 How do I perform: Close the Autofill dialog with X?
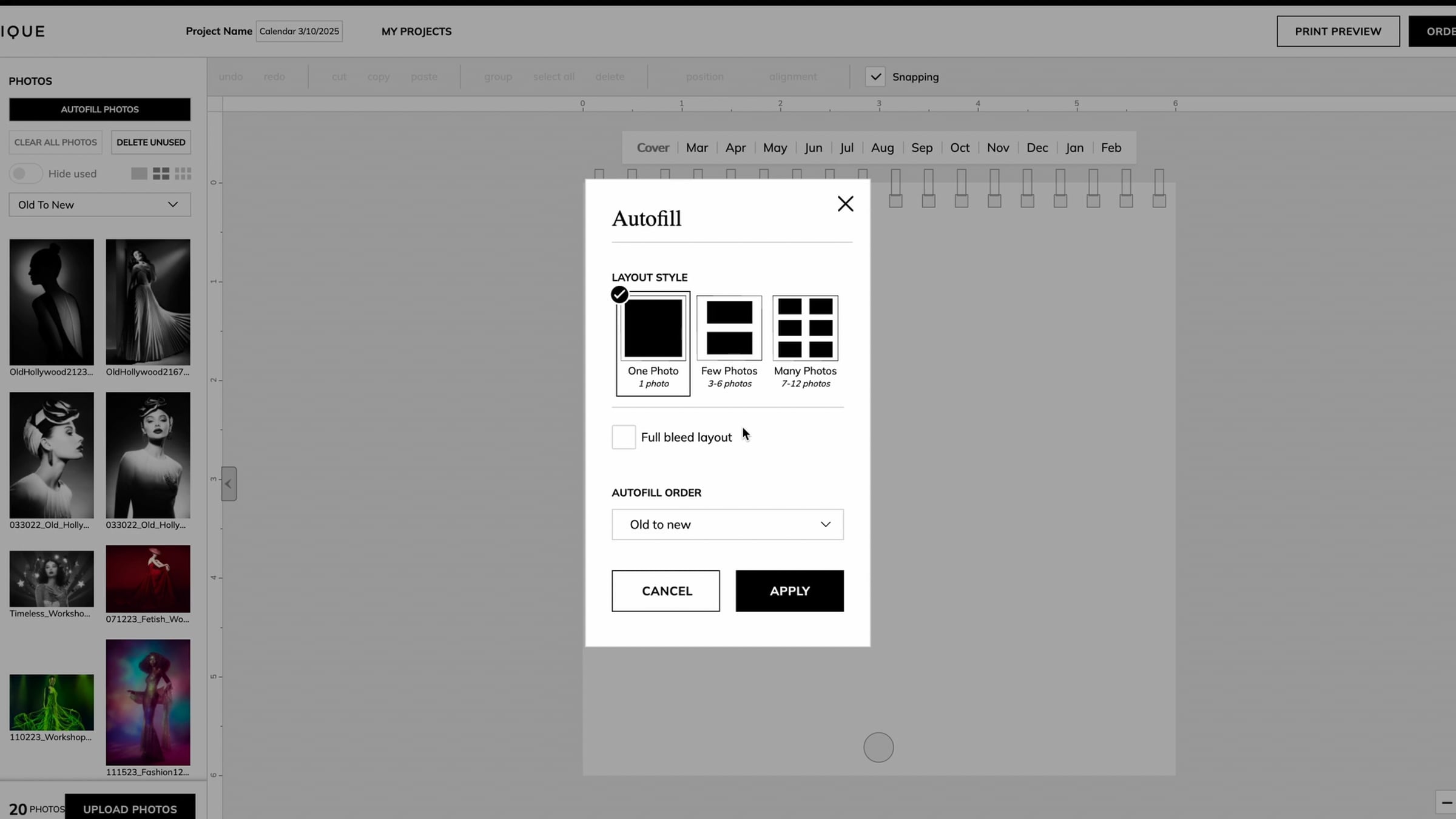(845, 204)
